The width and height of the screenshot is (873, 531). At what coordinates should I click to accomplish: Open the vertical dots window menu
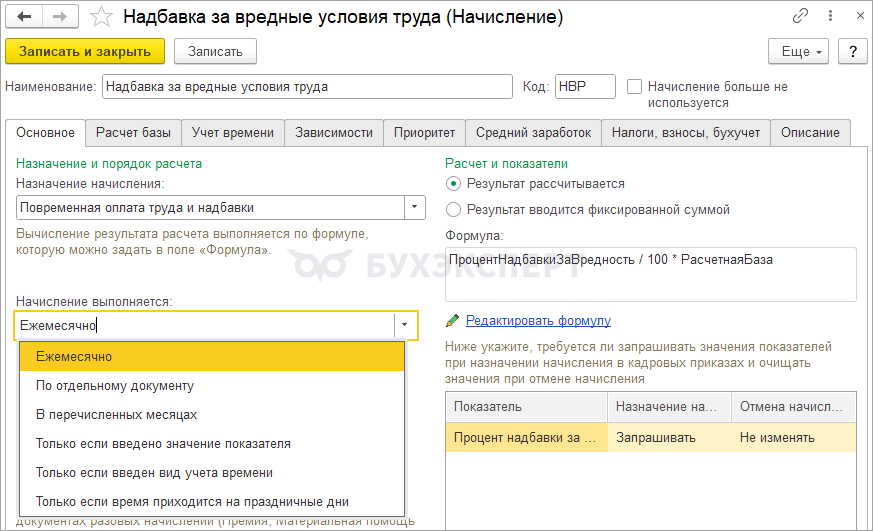tap(827, 17)
